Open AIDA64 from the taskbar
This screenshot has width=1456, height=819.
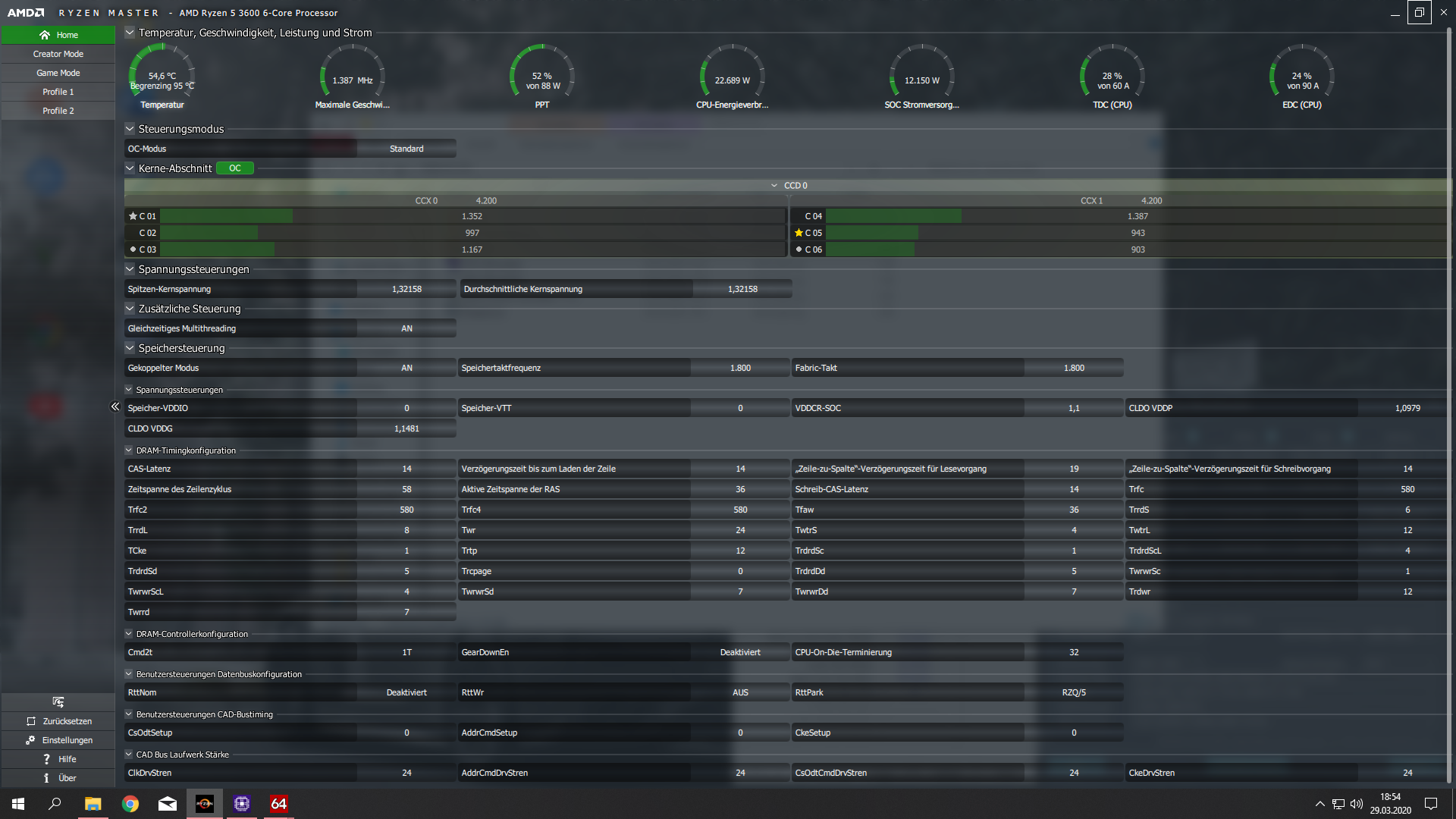click(x=278, y=804)
